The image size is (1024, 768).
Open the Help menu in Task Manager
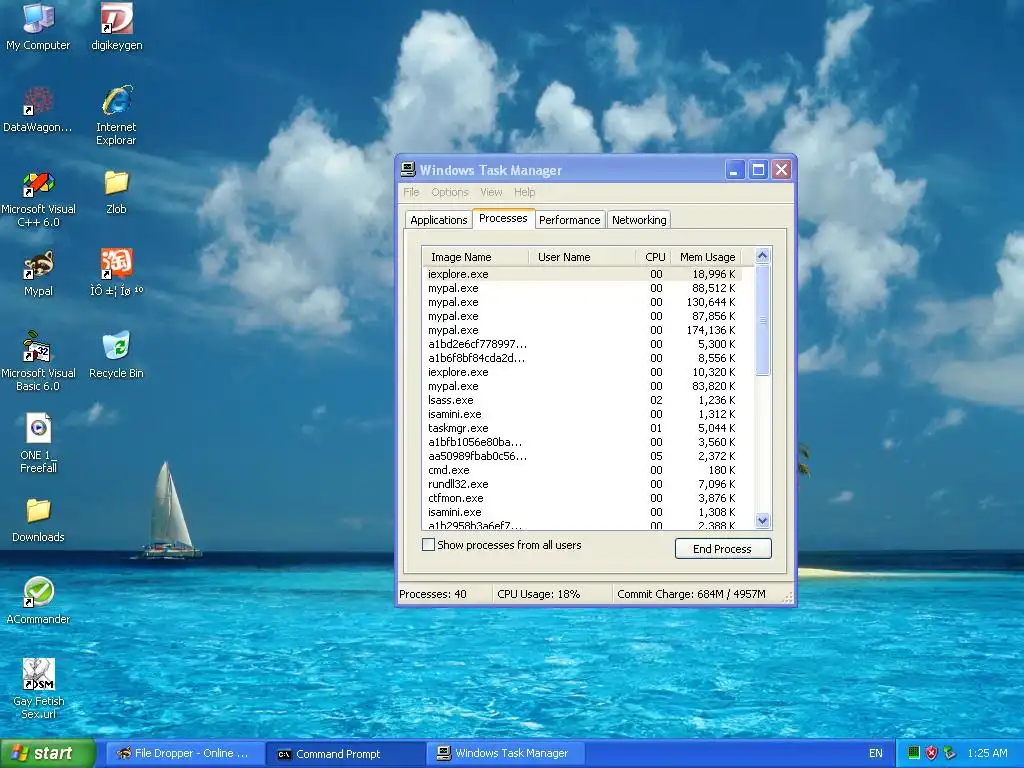tap(524, 192)
